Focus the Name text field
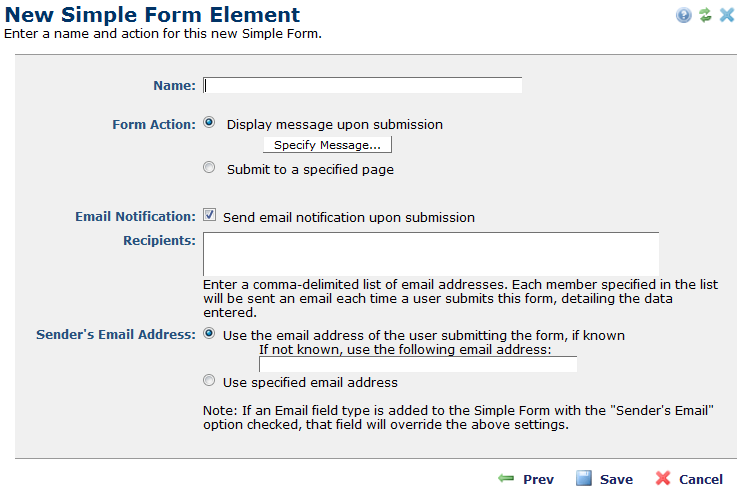 pos(362,85)
